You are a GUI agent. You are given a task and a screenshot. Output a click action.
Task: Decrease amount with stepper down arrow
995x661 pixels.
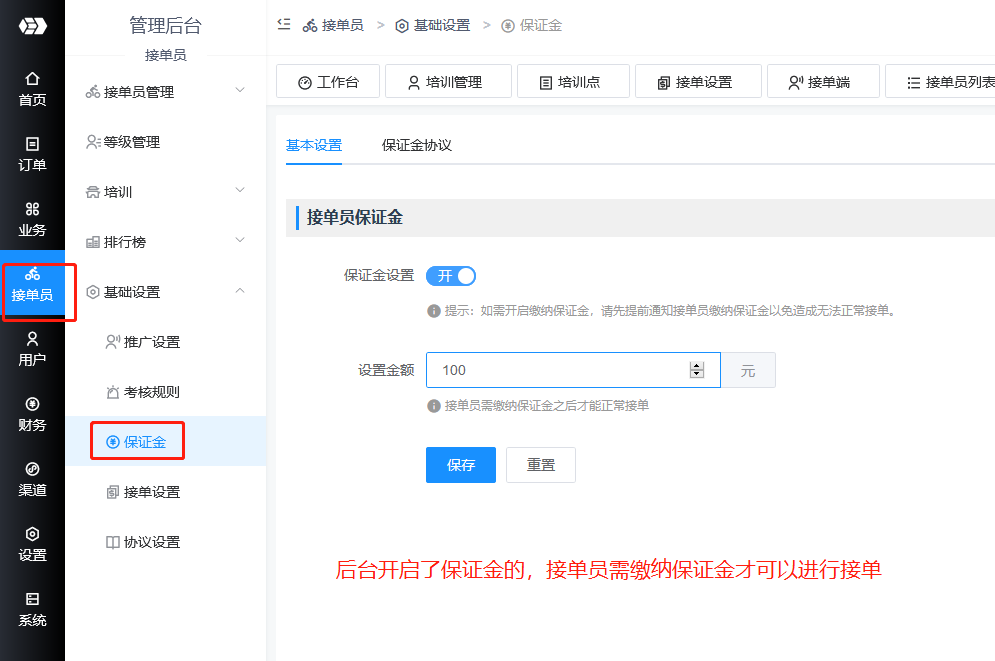pos(697,375)
